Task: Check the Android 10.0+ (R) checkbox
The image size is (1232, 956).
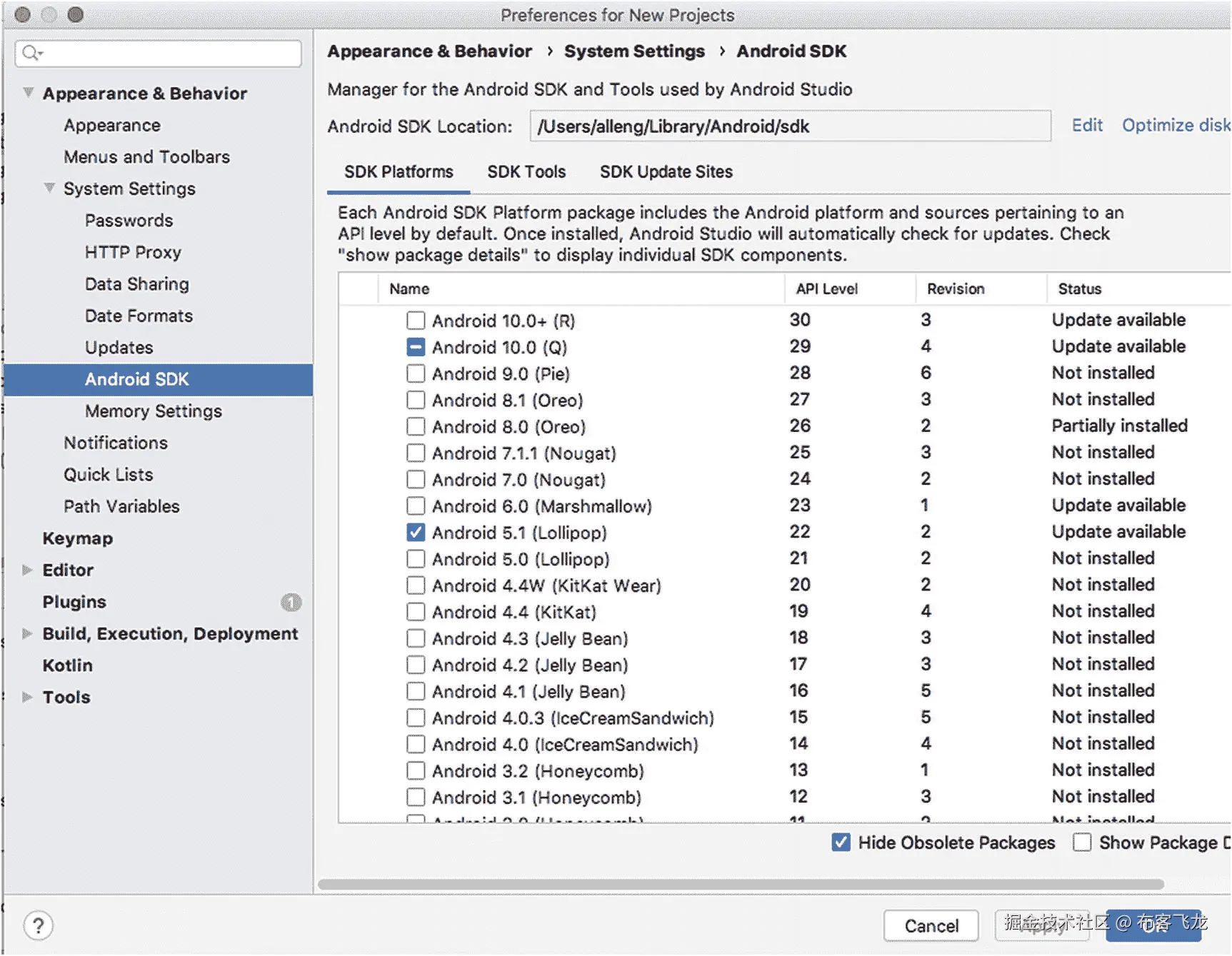Action: pos(416,321)
